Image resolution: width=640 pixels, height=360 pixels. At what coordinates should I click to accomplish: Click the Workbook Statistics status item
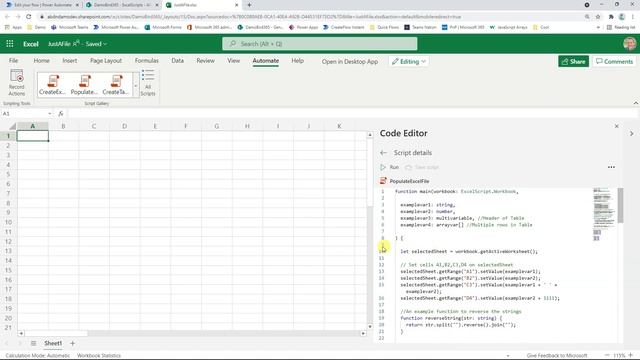pos(99,356)
